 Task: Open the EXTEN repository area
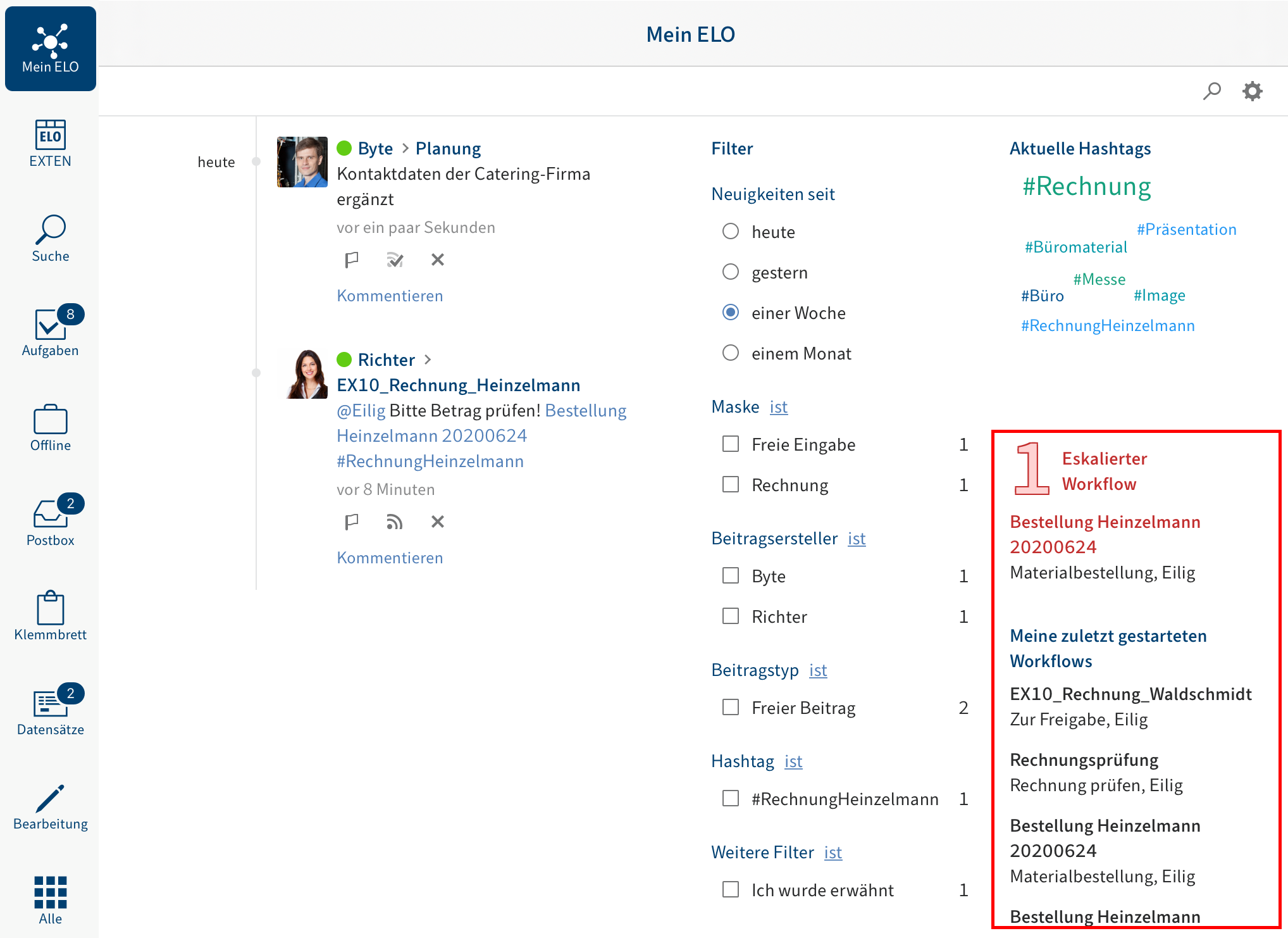tap(51, 144)
